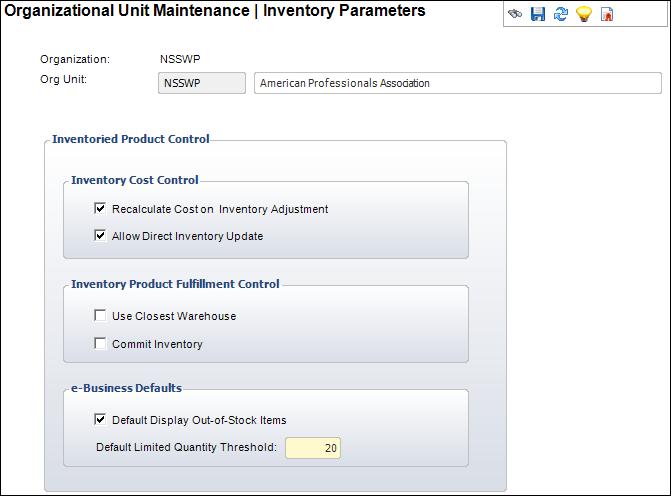Save changes with the blue floppy disk icon
The height and width of the screenshot is (496, 671).
[538, 14]
